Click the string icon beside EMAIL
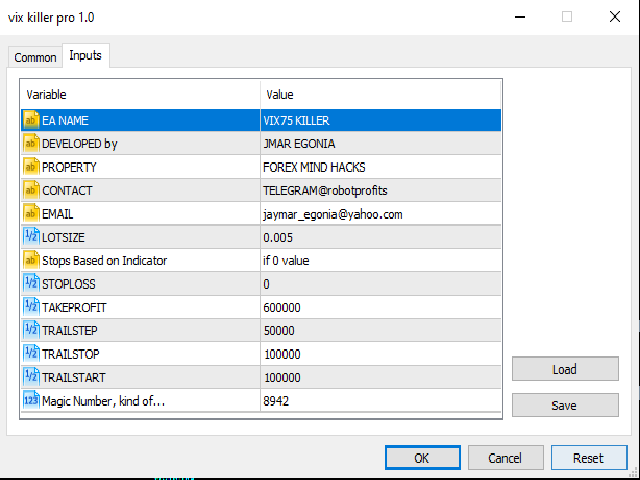Screen dimensions: 640x480 click(31, 214)
